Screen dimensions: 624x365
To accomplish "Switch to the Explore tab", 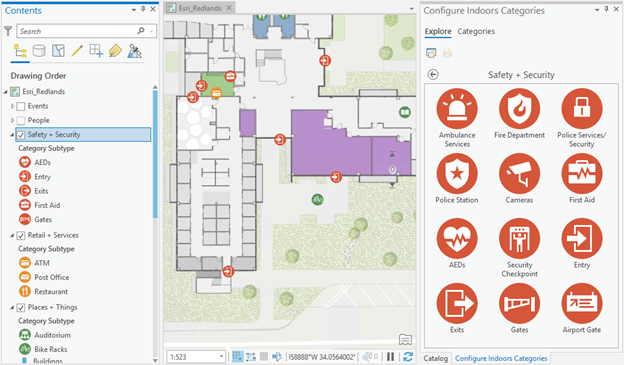I will [438, 31].
